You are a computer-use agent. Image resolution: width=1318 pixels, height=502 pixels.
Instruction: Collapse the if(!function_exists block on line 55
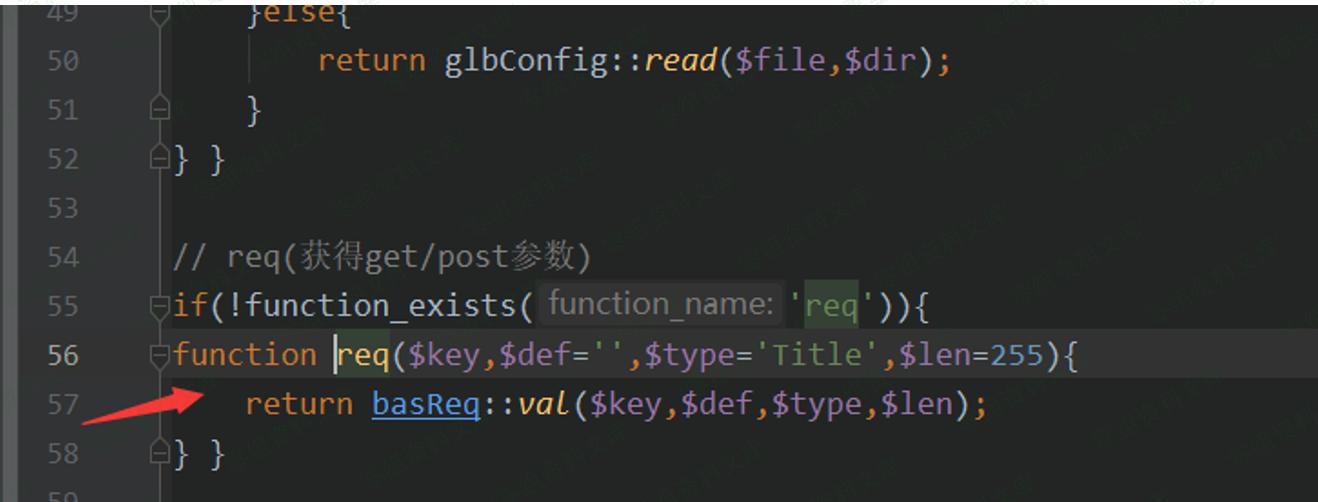click(160, 306)
